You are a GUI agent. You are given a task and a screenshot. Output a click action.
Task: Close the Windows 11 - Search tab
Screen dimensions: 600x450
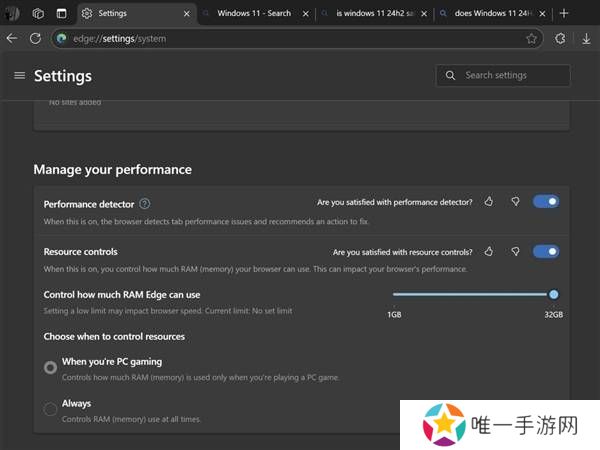[x=305, y=14]
